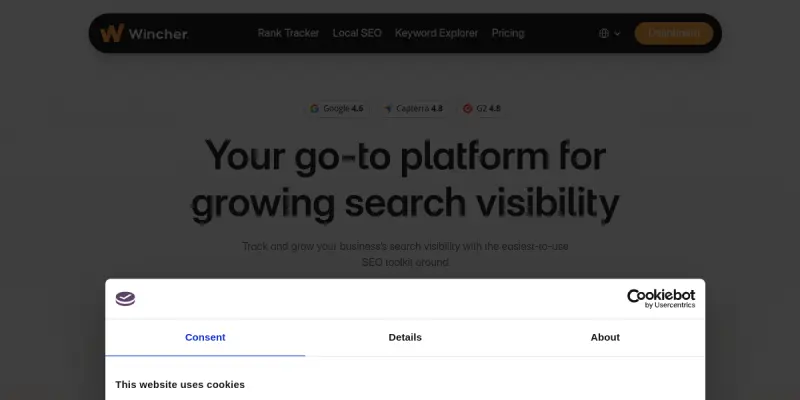This screenshot has height=400, width=800.
Task: Click the Capterra arrow rating icon
Action: point(388,109)
